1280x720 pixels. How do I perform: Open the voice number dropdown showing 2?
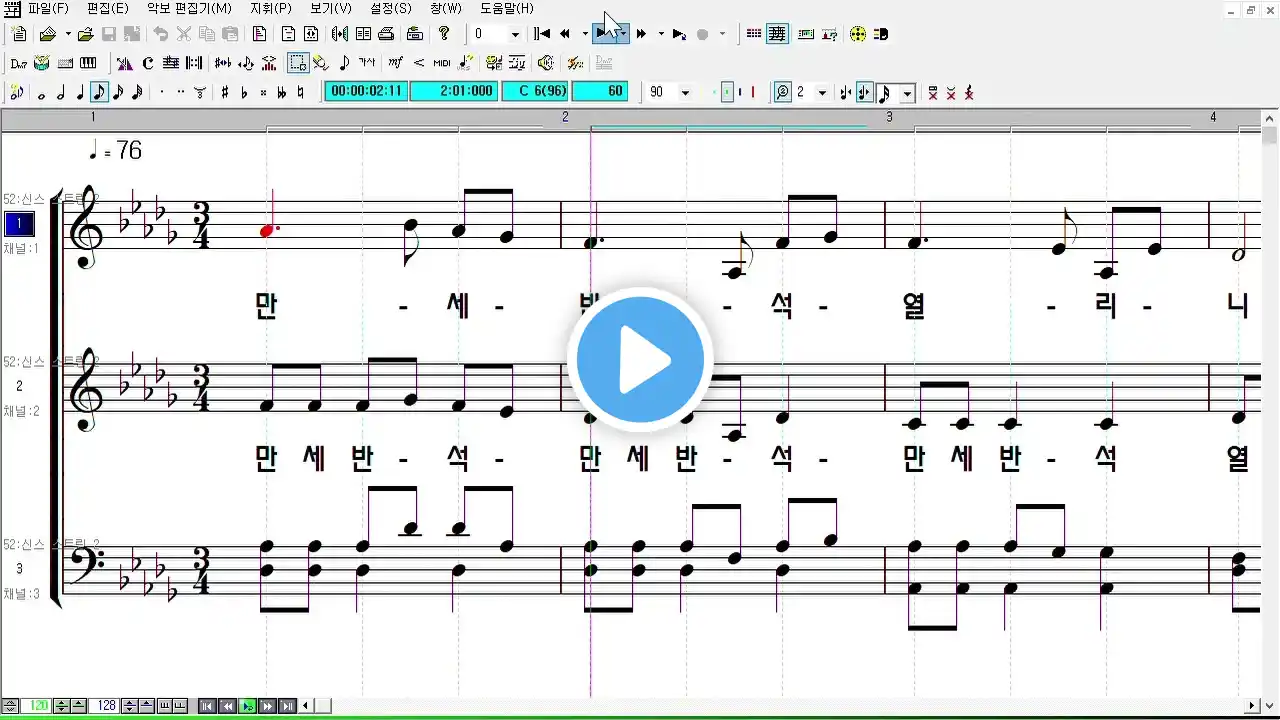(822, 93)
